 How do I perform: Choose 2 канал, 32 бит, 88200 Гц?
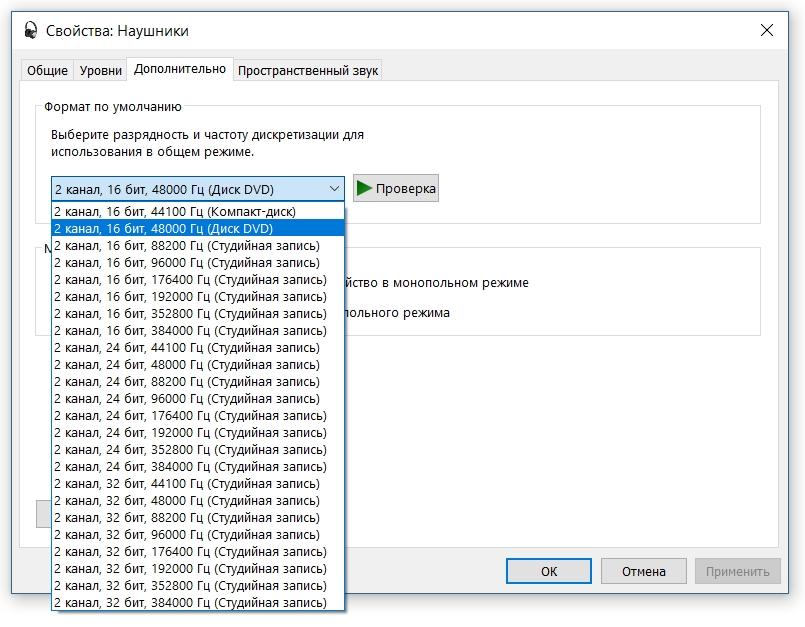[x=198, y=517]
